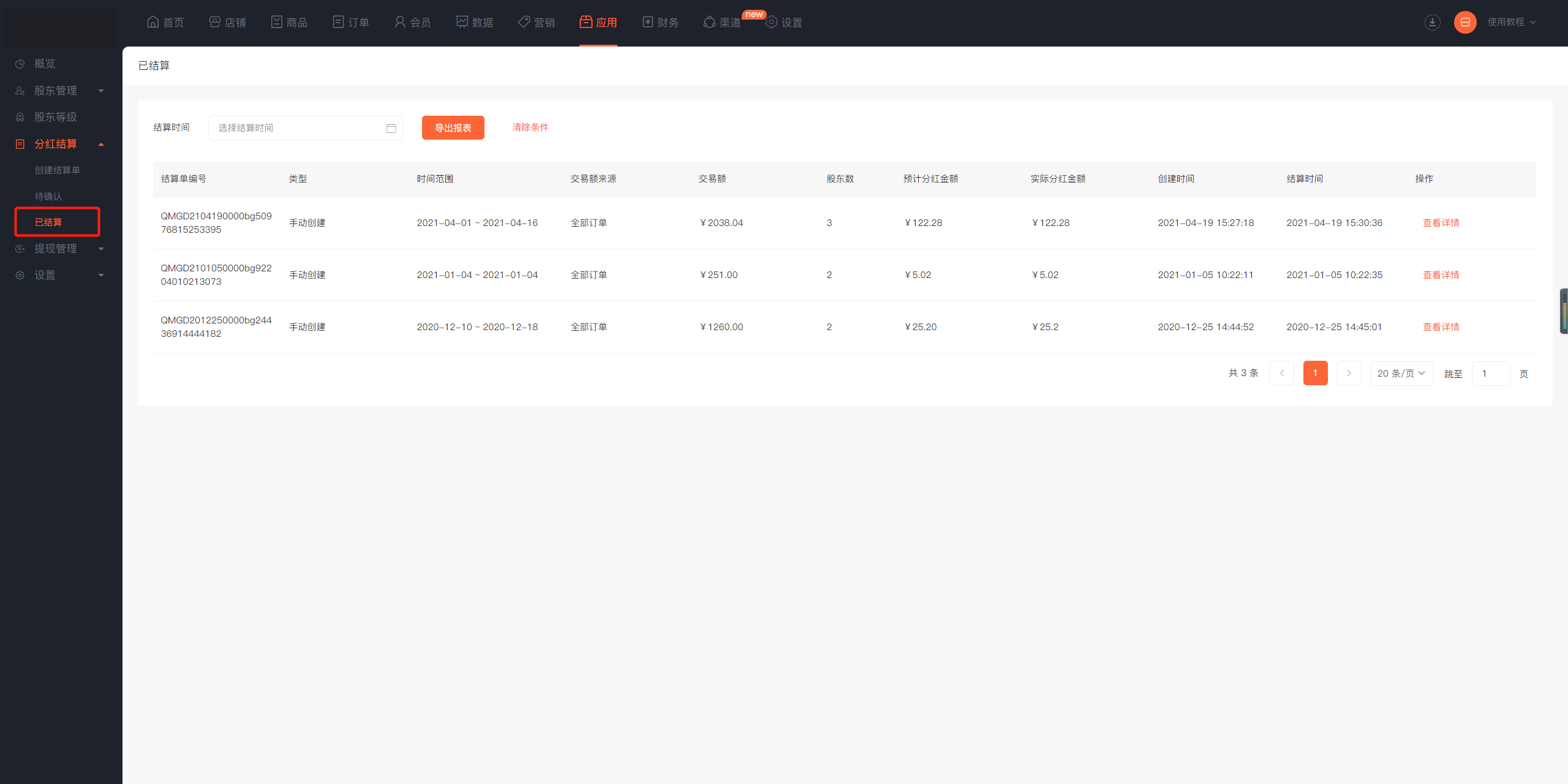Click the 结算单编号 column header
1568x784 pixels.
[x=184, y=179]
